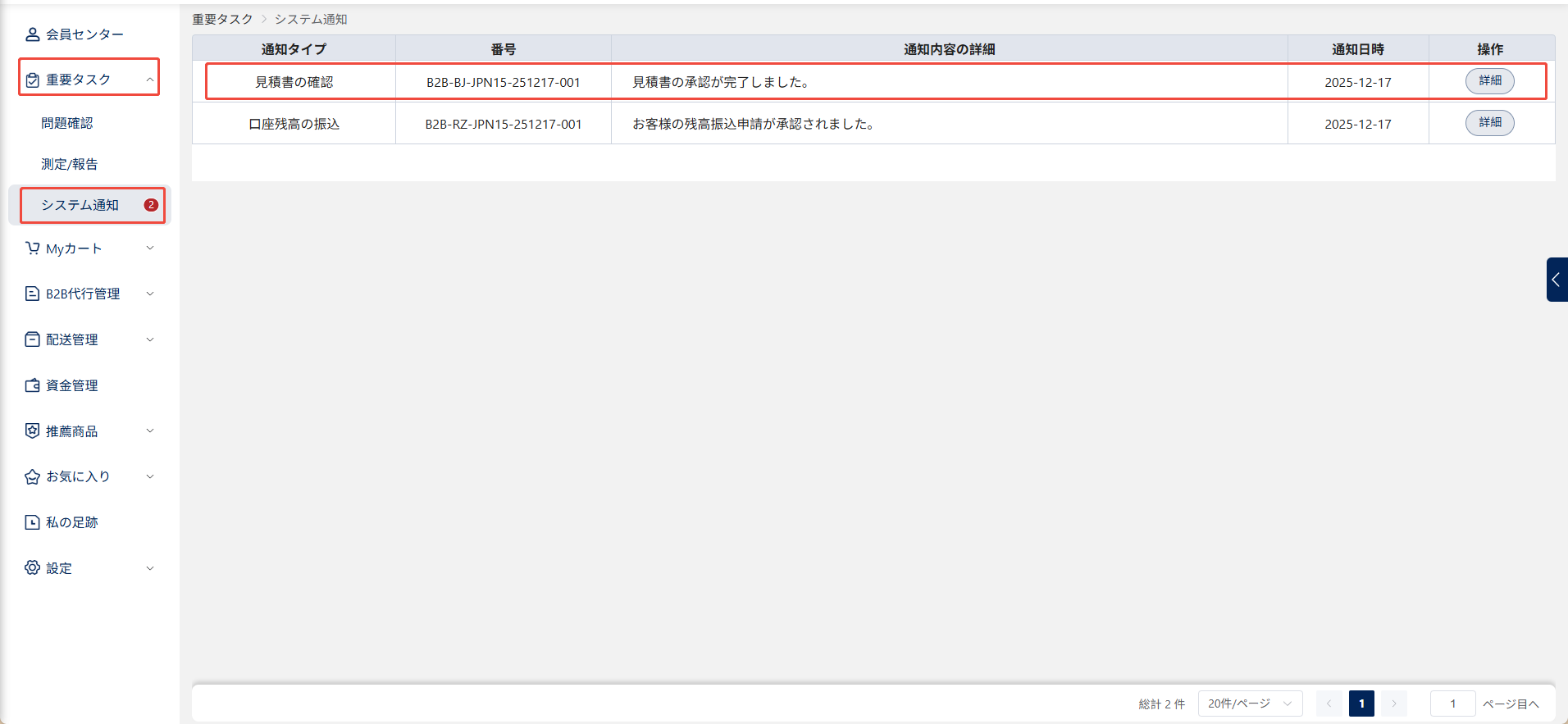This screenshot has width=1568, height=724.
Task: Open the collapsed side panel arrow tab
Action: coord(1557,280)
